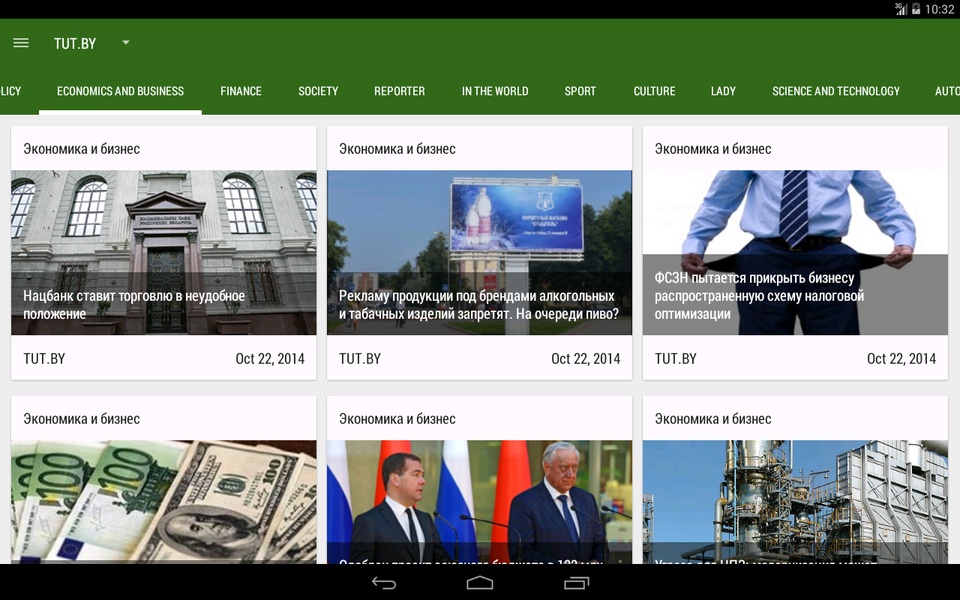Open the hamburger navigation menu
The image size is (960, 600).
coord(21,43)
